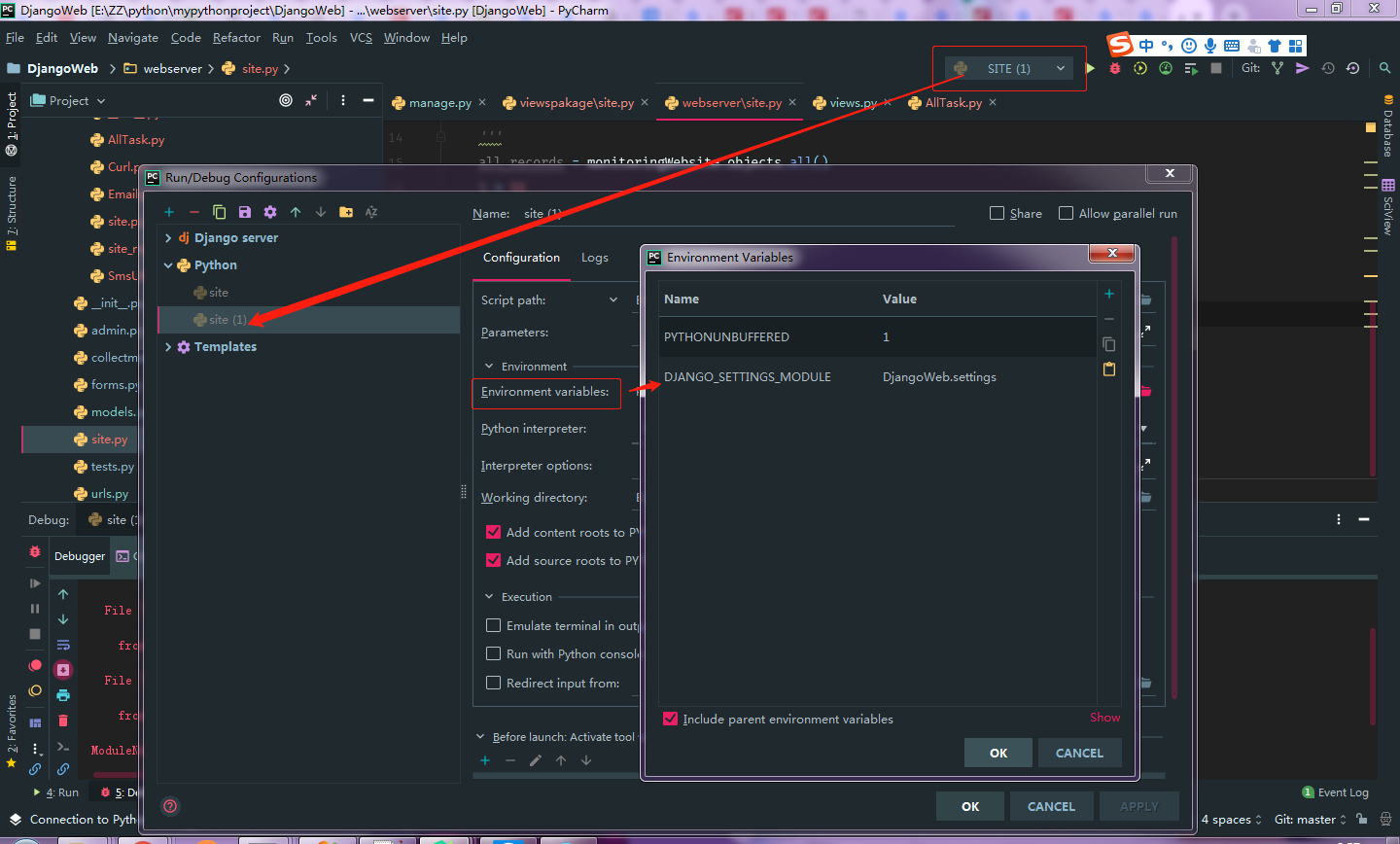This screenshot has width=1400, height=844.
Task: Select the DJANGO_SETTINGS_MODULE variable row
Action: (877, 376)
